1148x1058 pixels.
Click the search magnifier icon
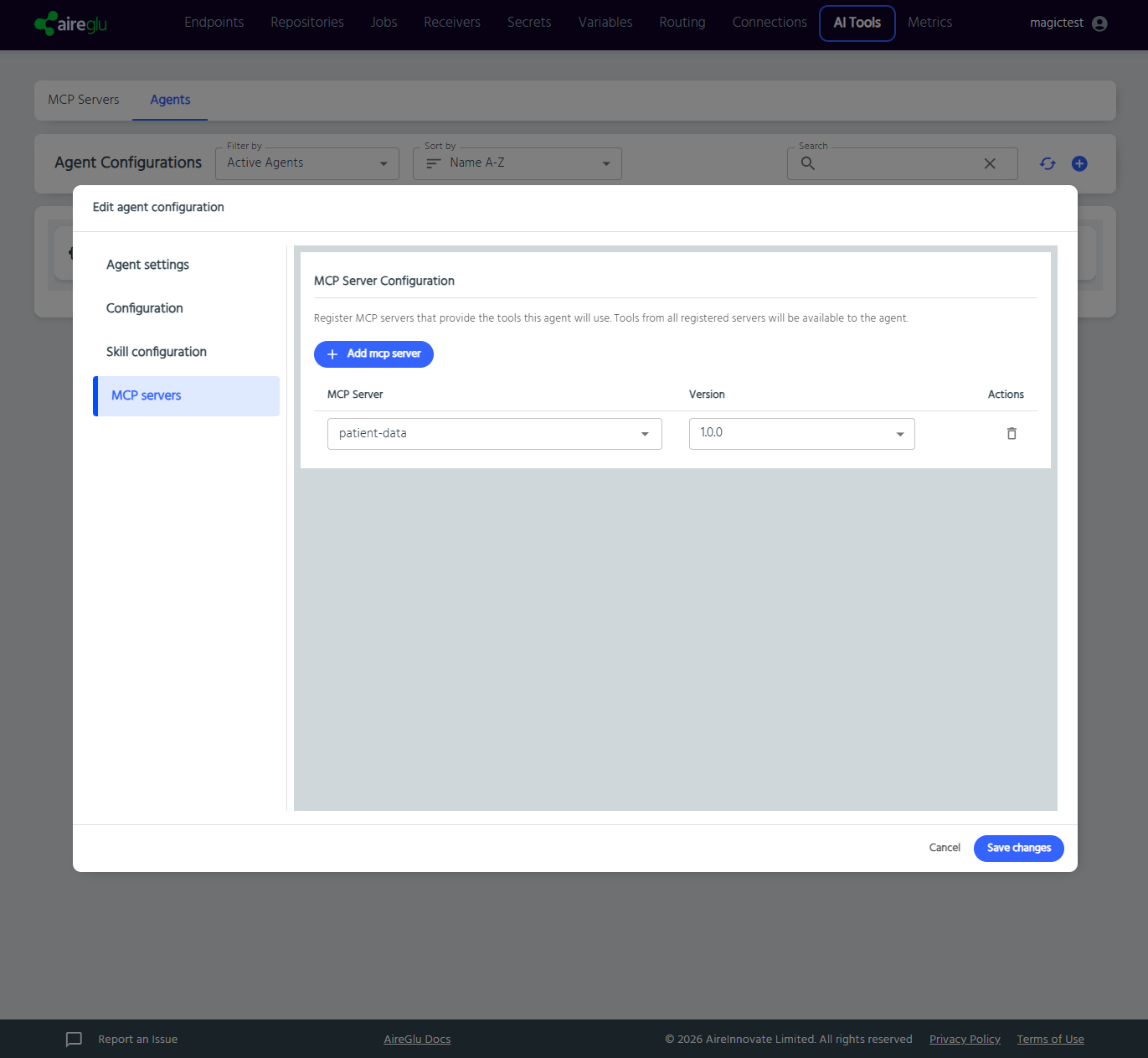(x=807, y=163)
